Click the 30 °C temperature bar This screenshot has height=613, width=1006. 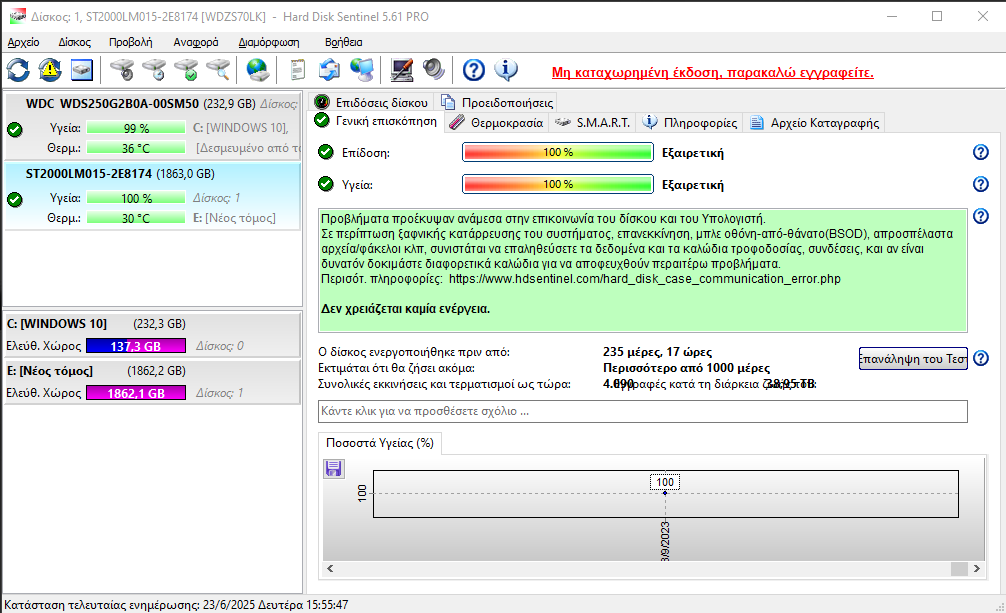click(136, 218)
